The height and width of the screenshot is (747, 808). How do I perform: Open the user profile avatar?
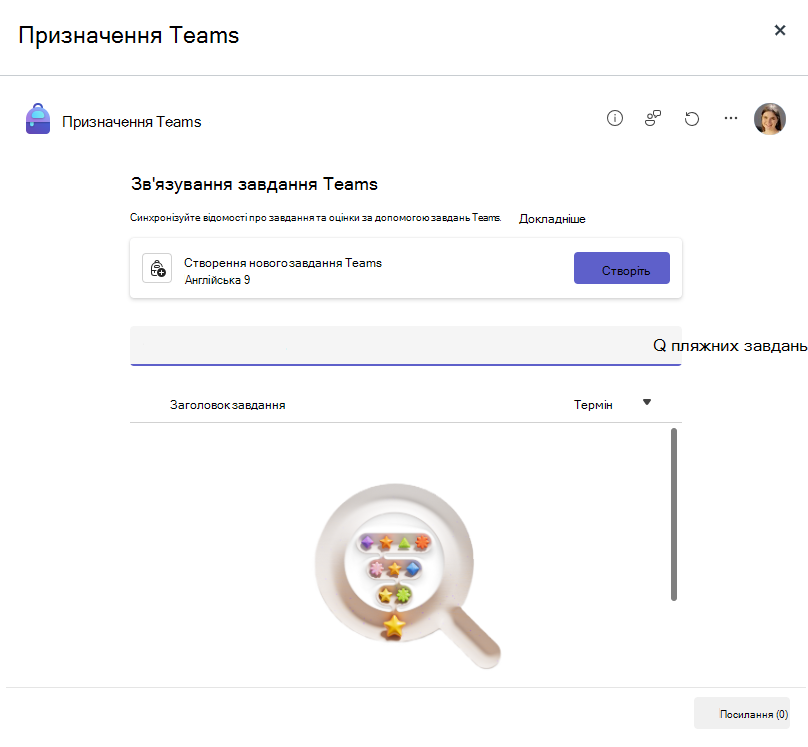click(x=769, y=118)
